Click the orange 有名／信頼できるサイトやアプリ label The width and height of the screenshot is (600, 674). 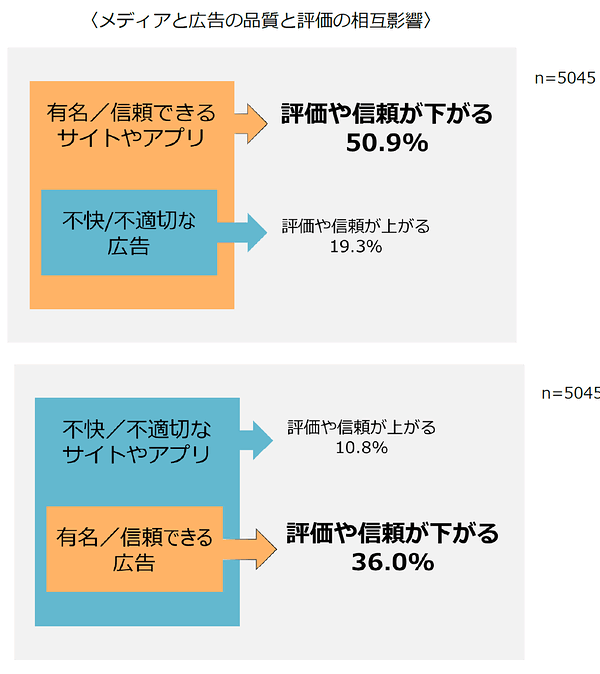(131, 125)
